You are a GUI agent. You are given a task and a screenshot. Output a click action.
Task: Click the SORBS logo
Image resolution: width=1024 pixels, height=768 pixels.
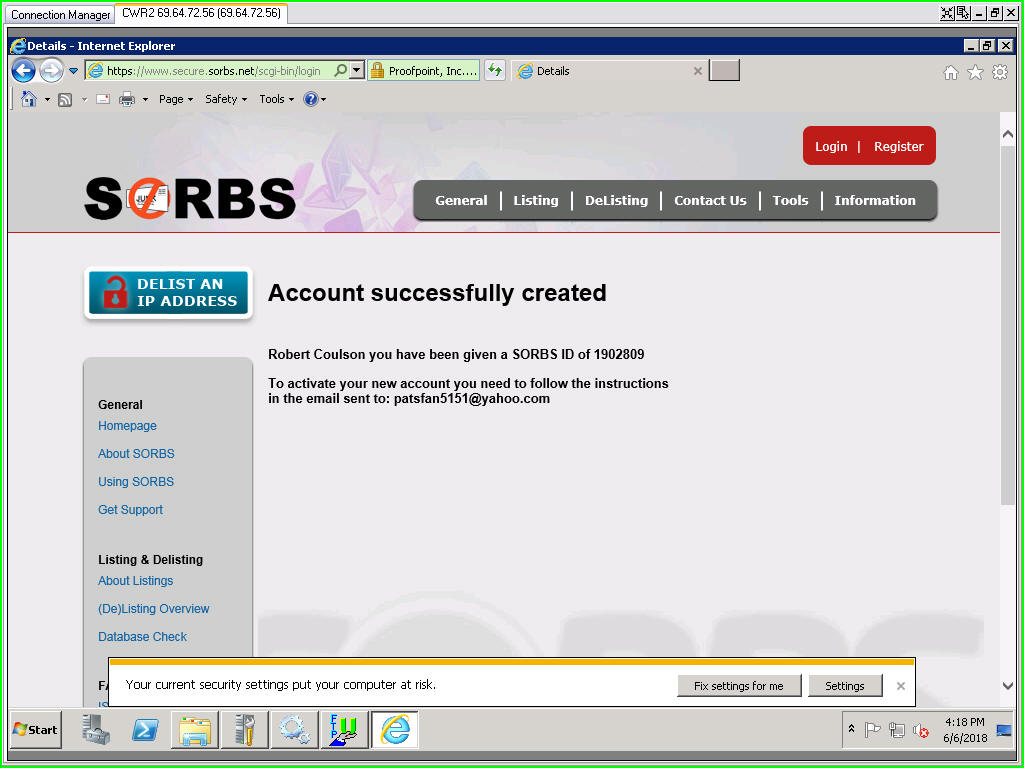tap(190, 198)
